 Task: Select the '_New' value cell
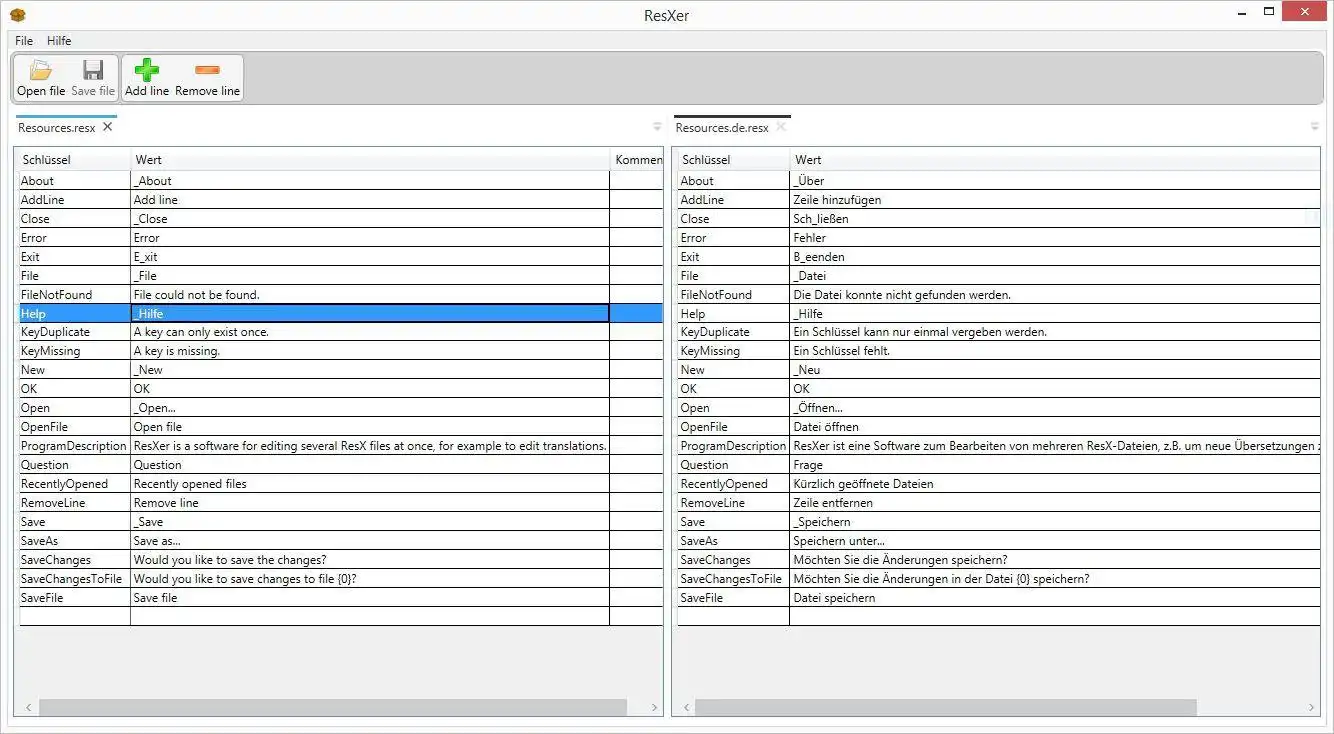pos(370,370)
